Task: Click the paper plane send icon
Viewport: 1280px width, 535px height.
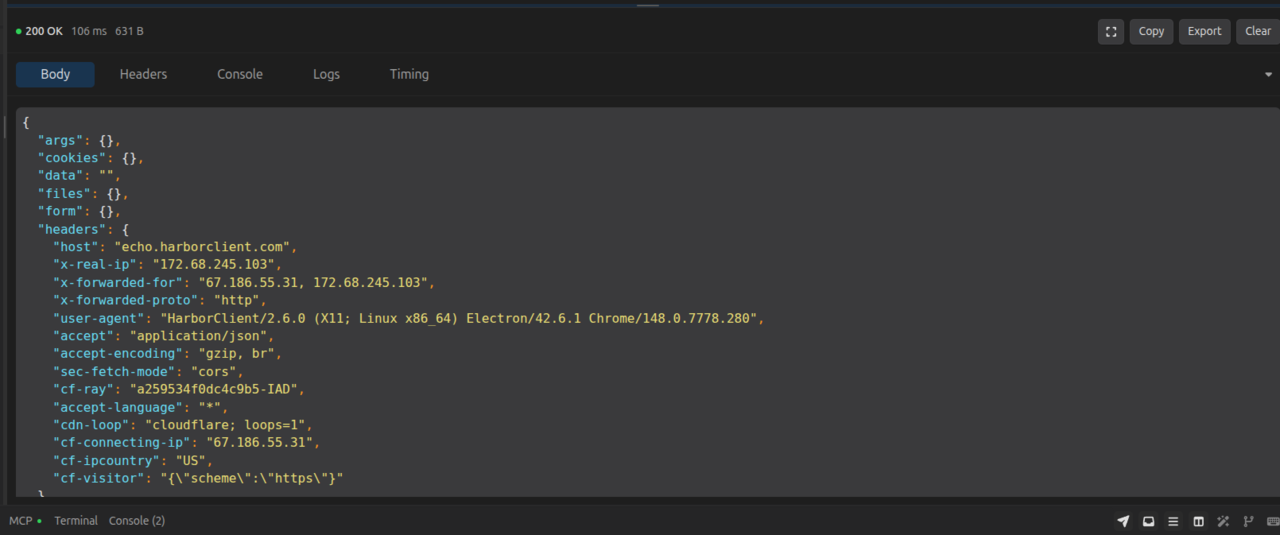Action: point(1123,521)
